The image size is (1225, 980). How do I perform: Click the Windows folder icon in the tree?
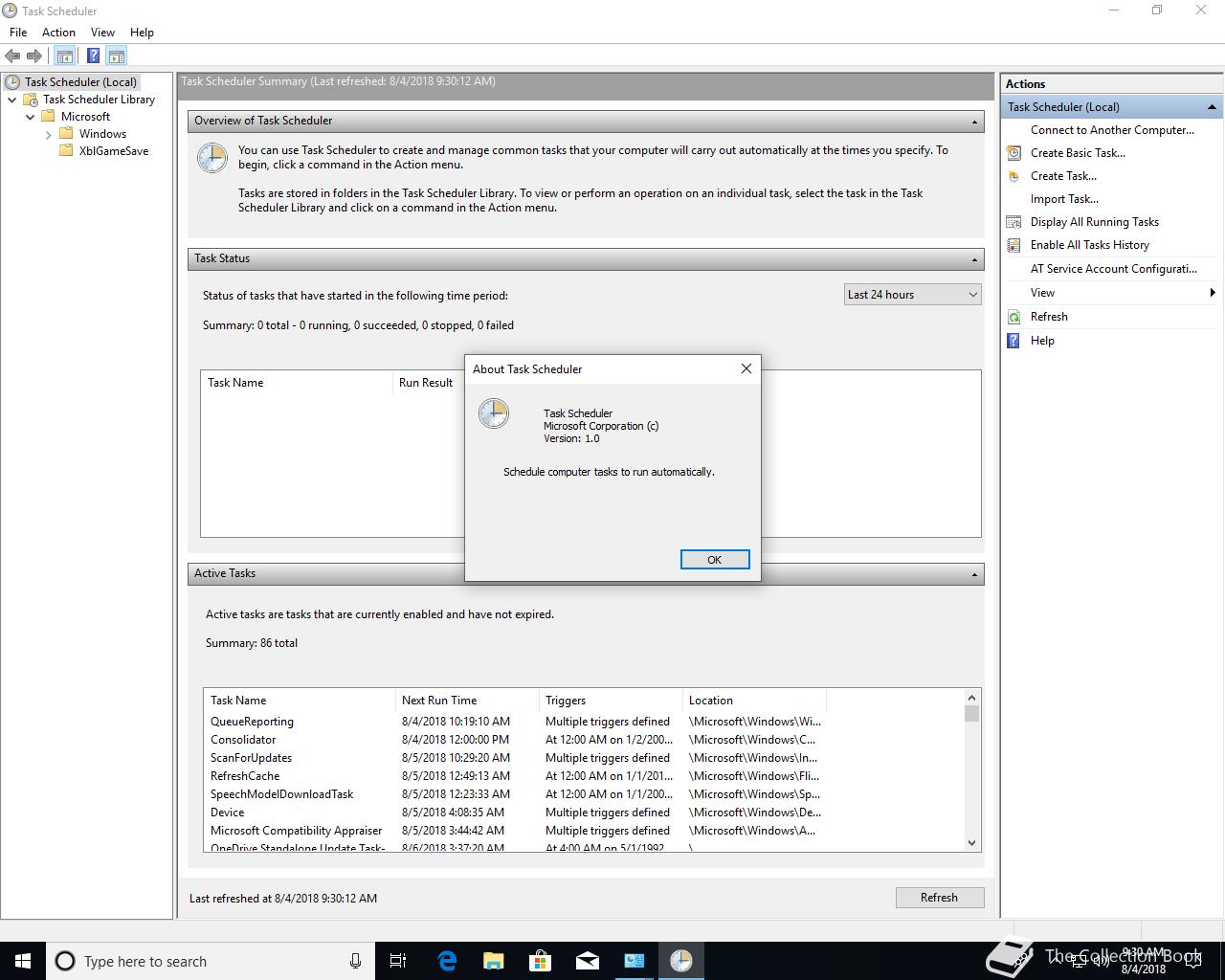click(x=66, y=134)
